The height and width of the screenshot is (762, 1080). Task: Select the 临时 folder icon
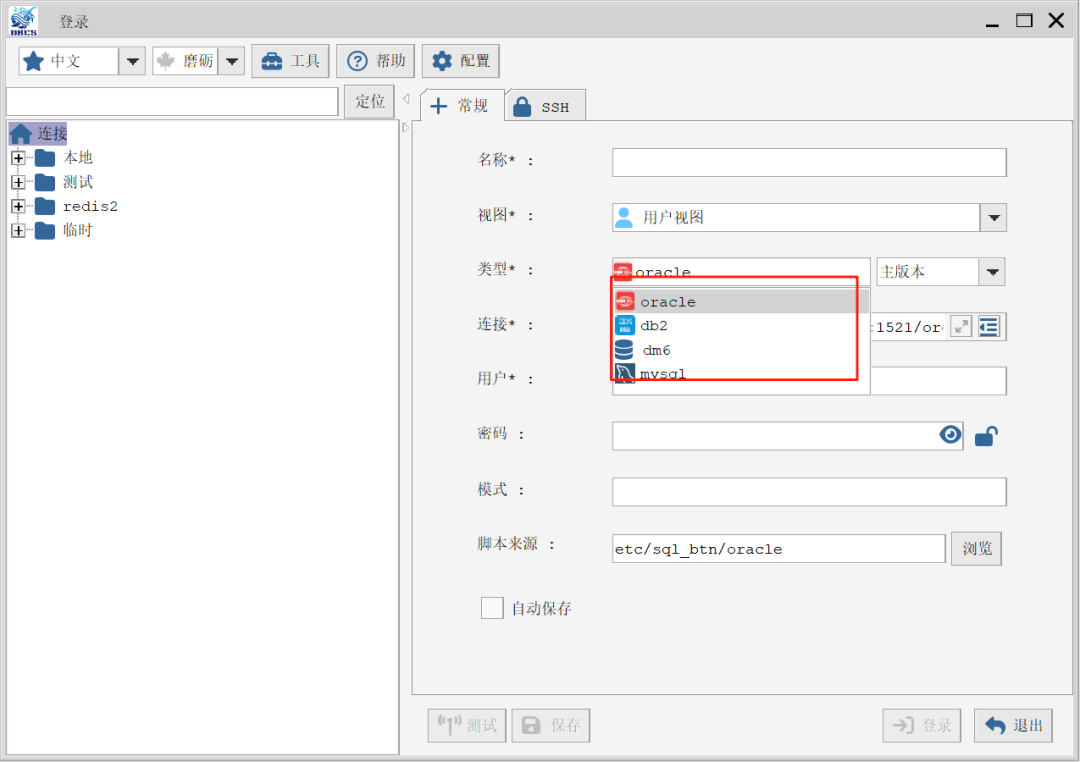(x=45, y=230)
